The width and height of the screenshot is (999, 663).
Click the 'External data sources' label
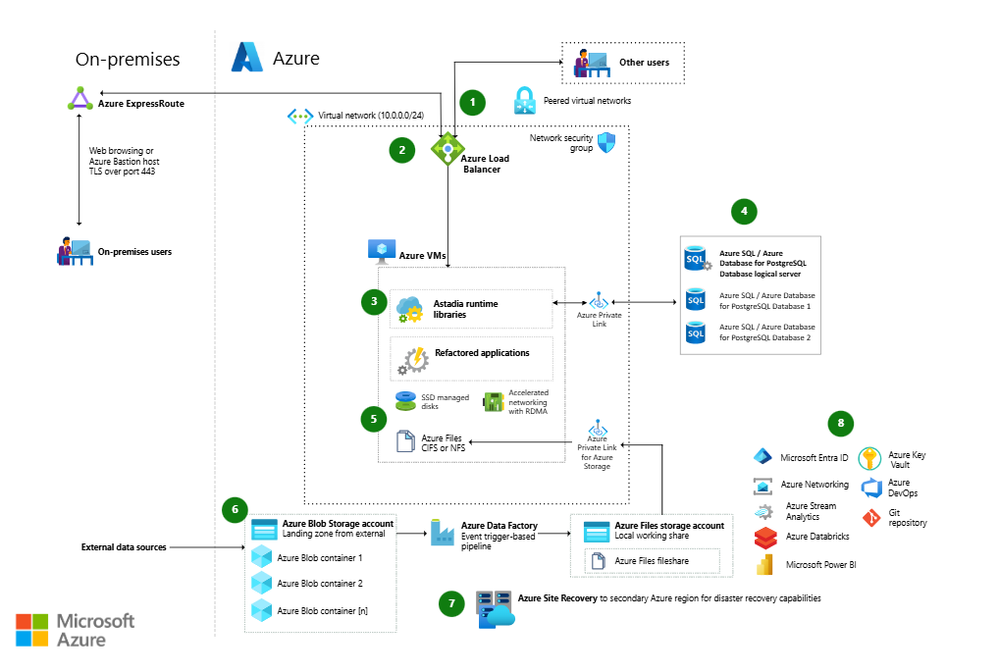point(124,547)
